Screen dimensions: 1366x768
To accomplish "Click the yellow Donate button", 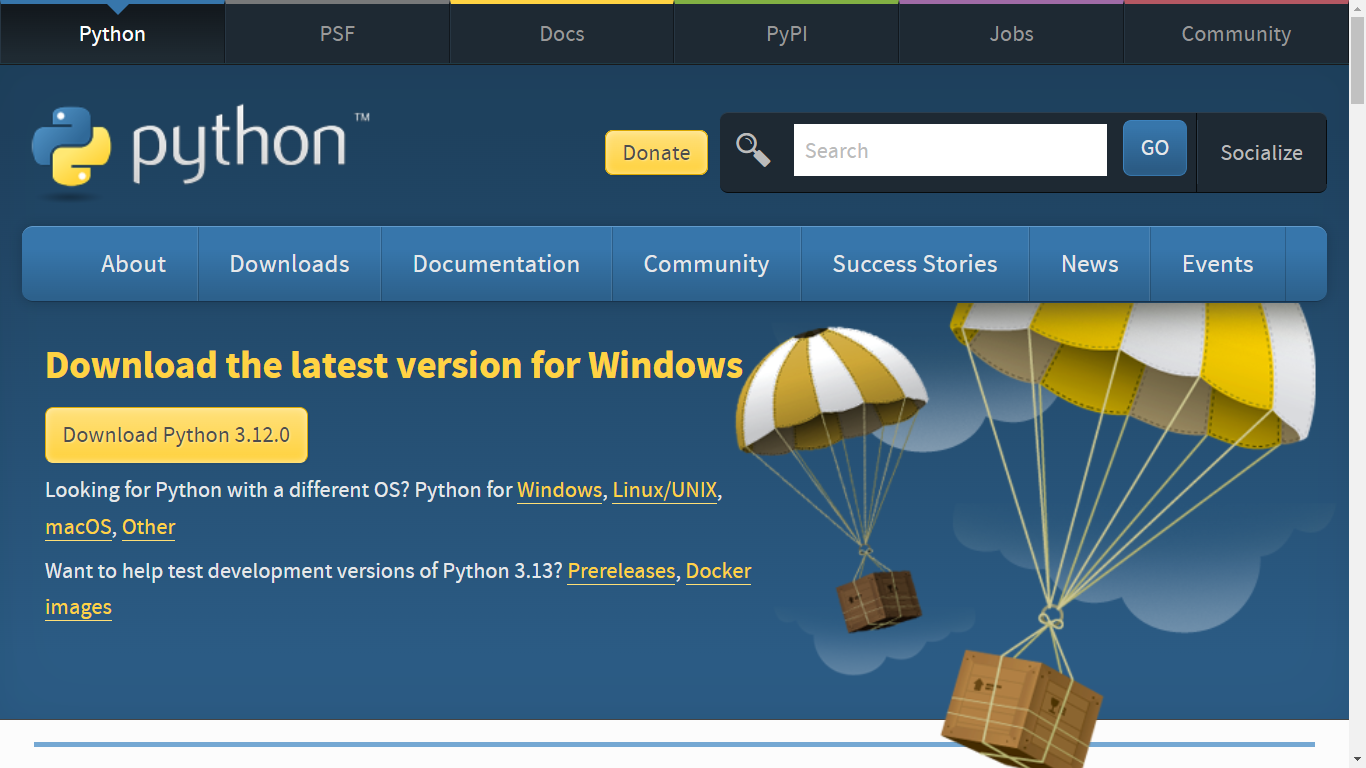I will click(x=656, y=152).
